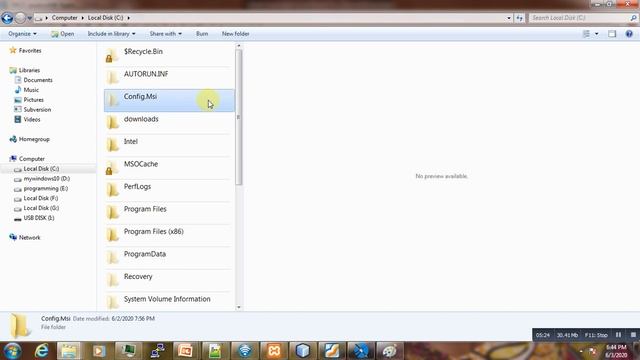Refresh the folder view icon
The image size is (640, 360).
[x=519, y=18]
